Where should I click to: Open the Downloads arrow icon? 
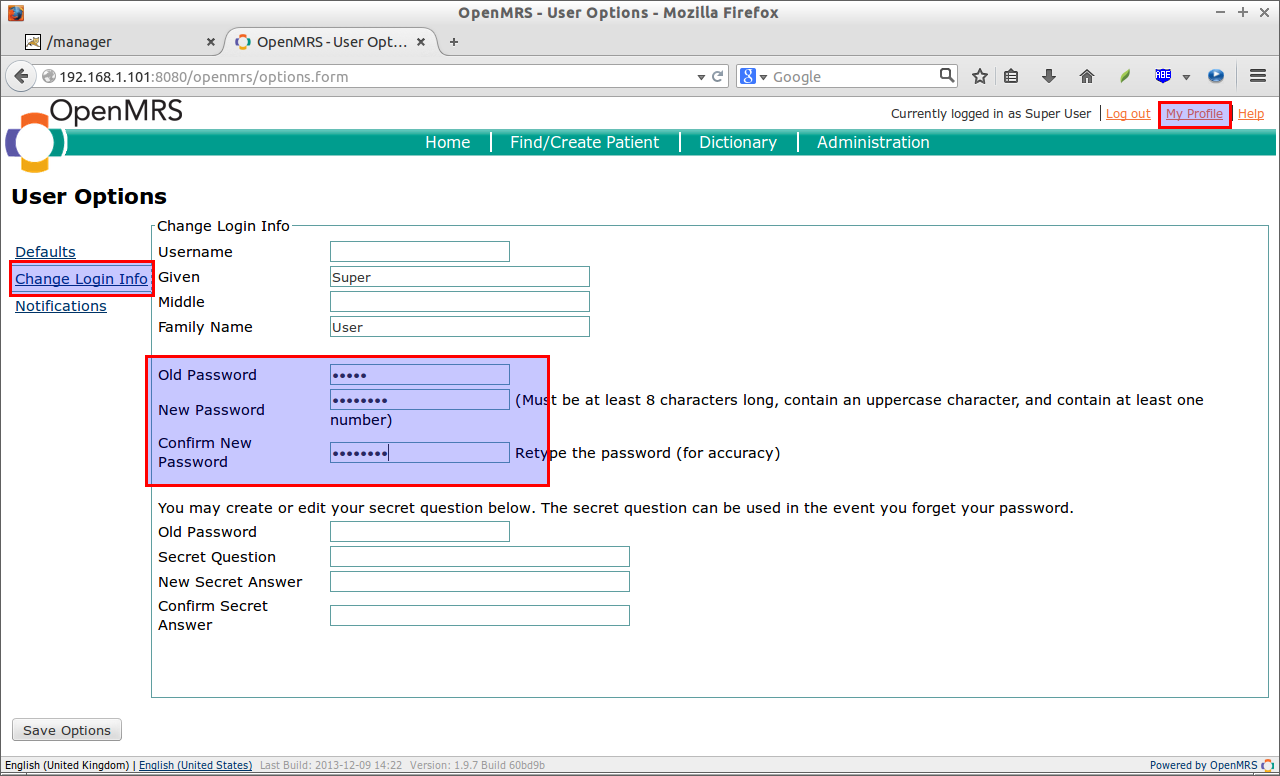point(1049,76)
